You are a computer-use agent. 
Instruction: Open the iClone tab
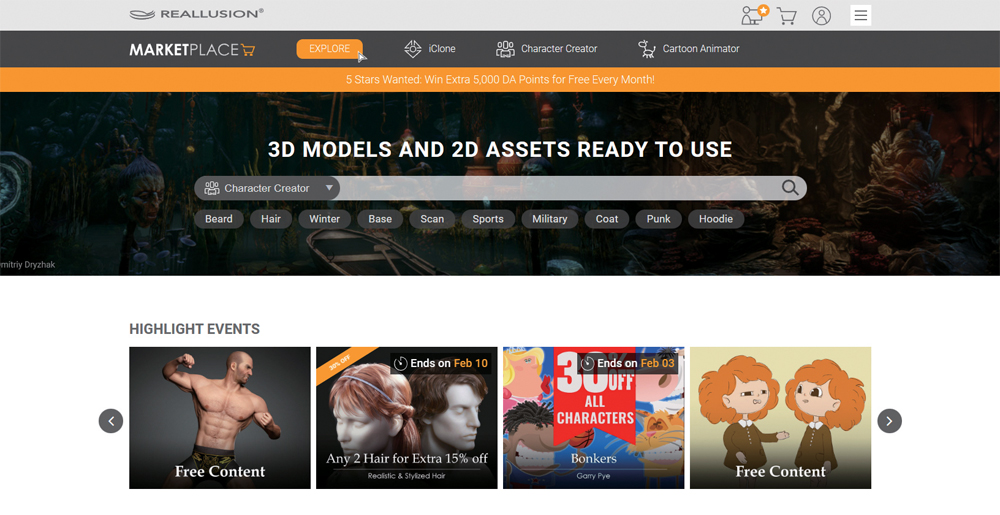pyautogui.click(x=429, y=48)
